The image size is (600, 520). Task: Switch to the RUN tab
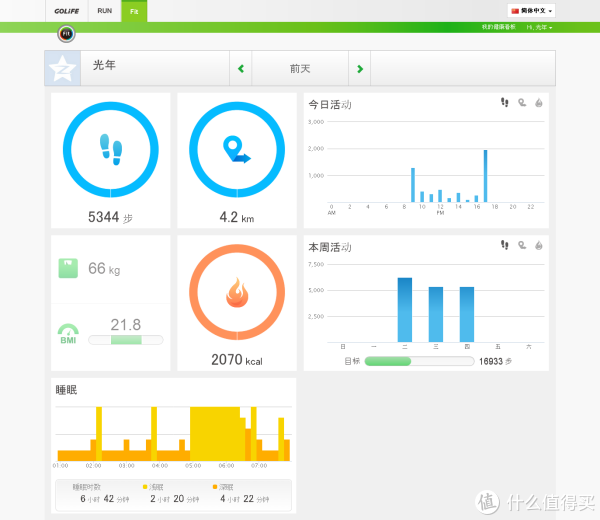(x=104, y=11)
